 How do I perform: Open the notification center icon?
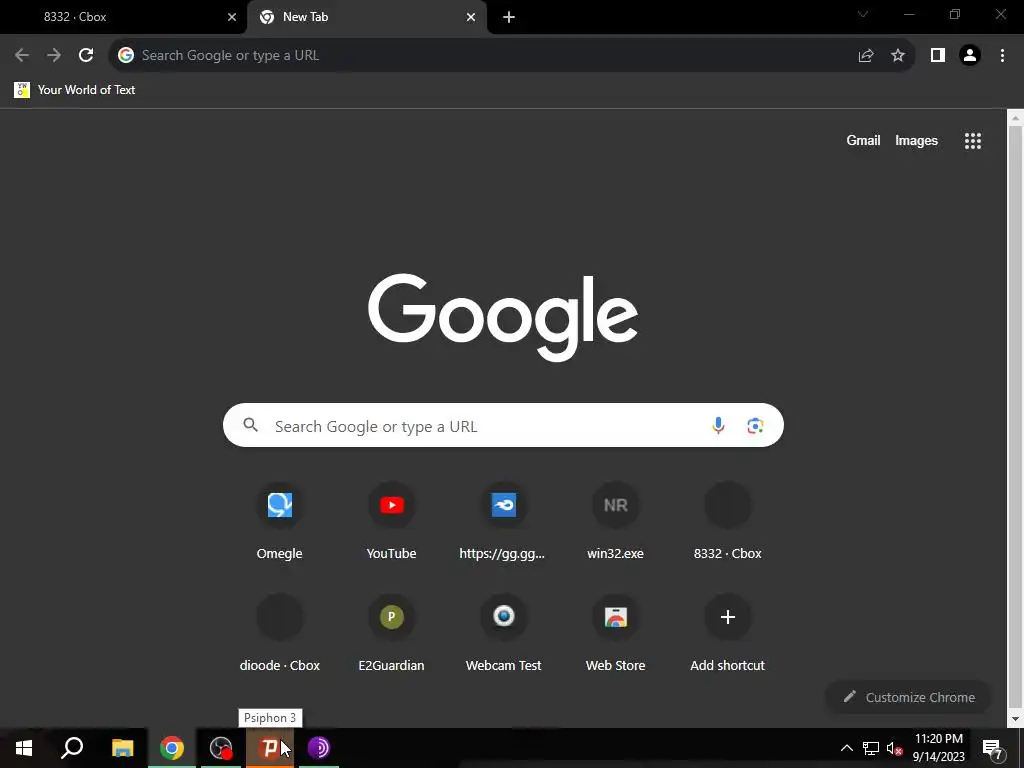tap(993, 748)
